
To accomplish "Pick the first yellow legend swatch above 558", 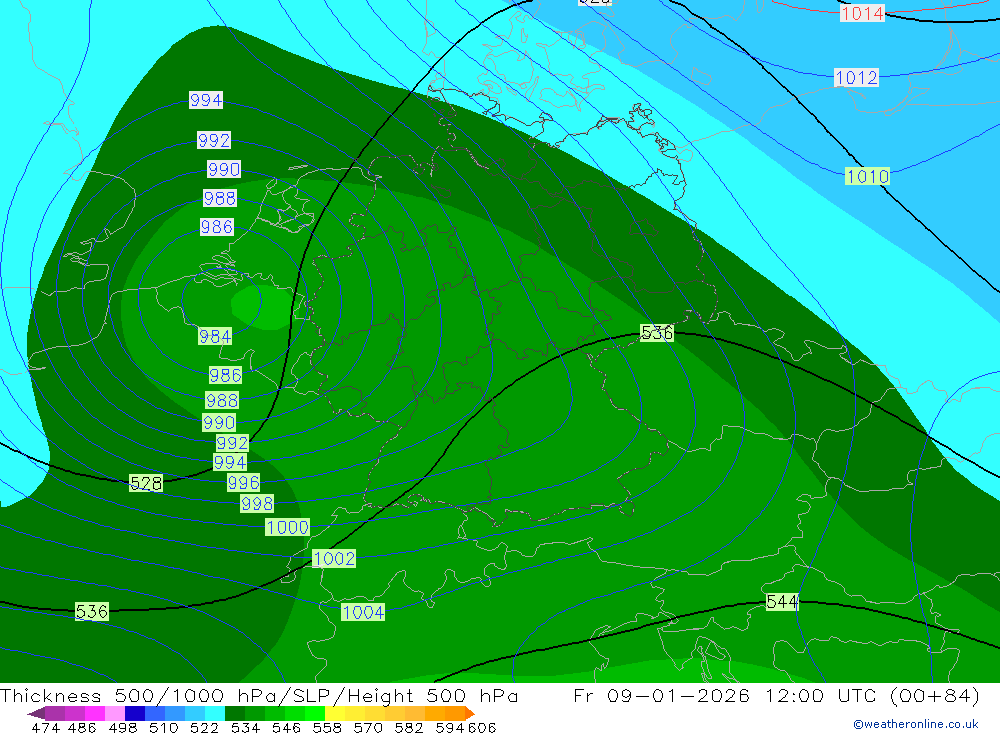I will point(335,713).
